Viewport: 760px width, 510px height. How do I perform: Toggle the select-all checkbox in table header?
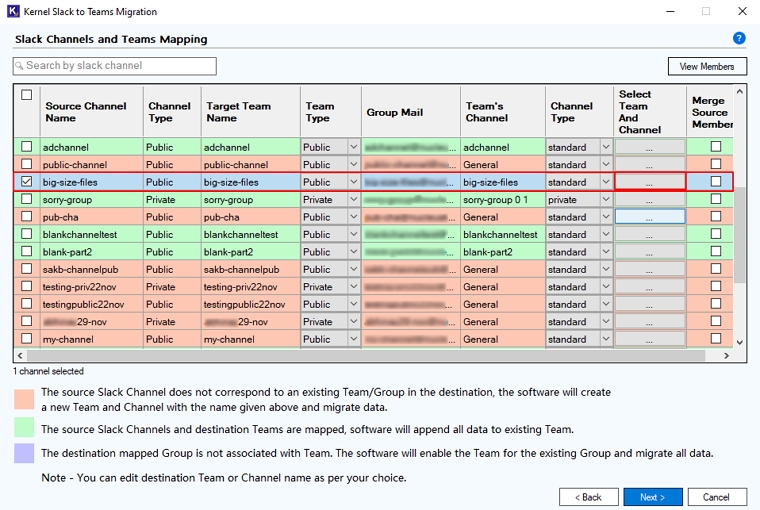[27, 95]
